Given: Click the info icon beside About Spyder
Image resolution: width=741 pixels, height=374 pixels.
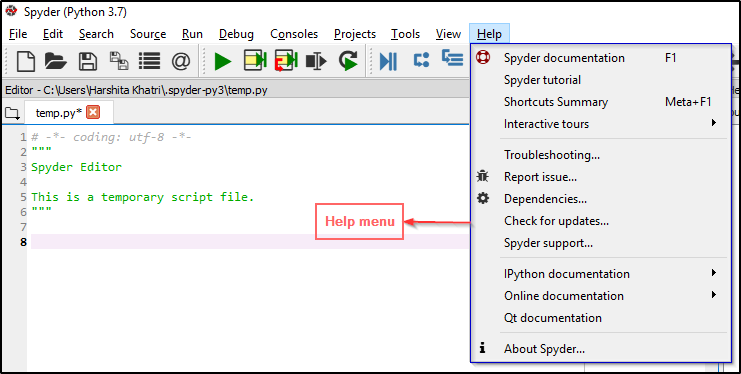Looking at the screenshot, I should point(483,348).
